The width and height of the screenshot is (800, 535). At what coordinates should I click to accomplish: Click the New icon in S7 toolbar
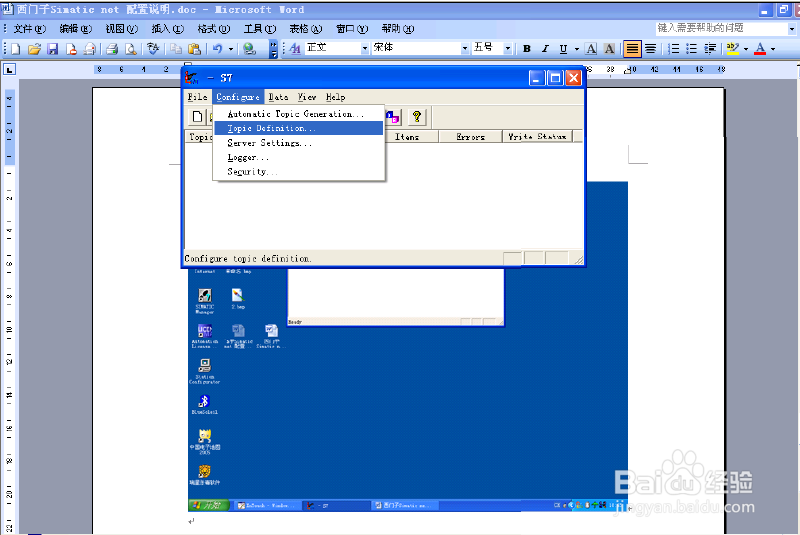(197, 117)
